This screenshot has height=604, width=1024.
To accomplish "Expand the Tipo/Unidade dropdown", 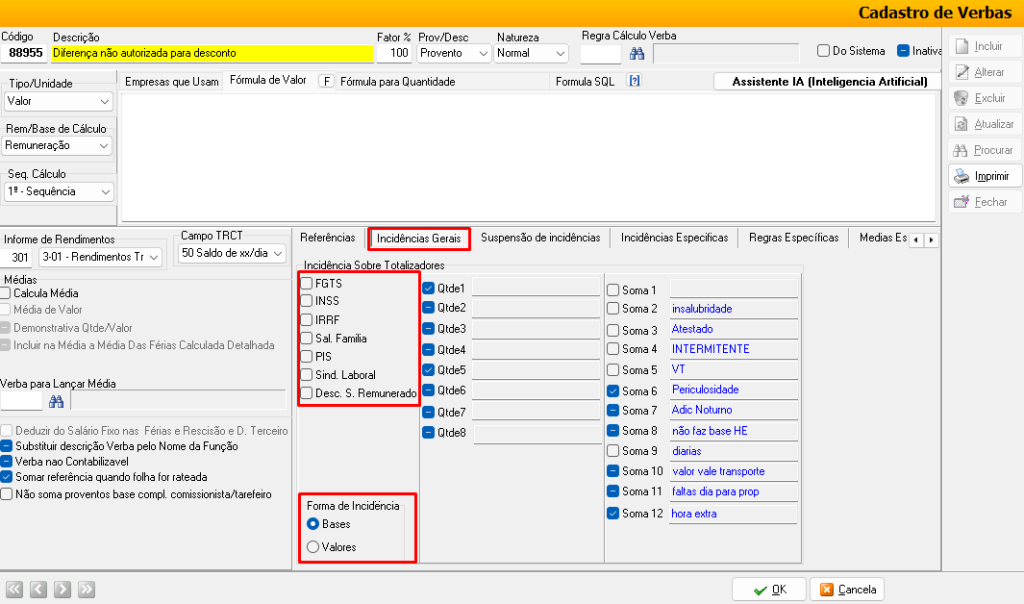I will coord(58,101).
